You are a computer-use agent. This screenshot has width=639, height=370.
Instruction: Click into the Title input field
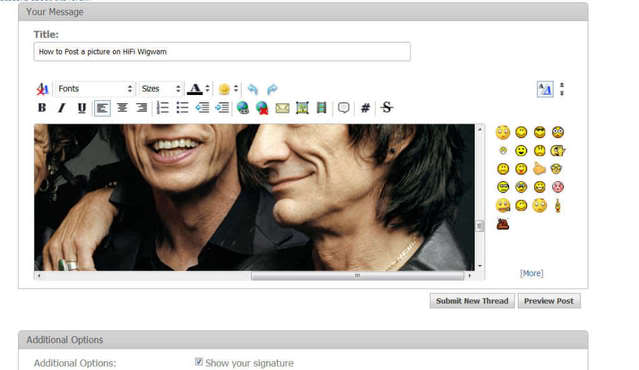pos(222,52)
